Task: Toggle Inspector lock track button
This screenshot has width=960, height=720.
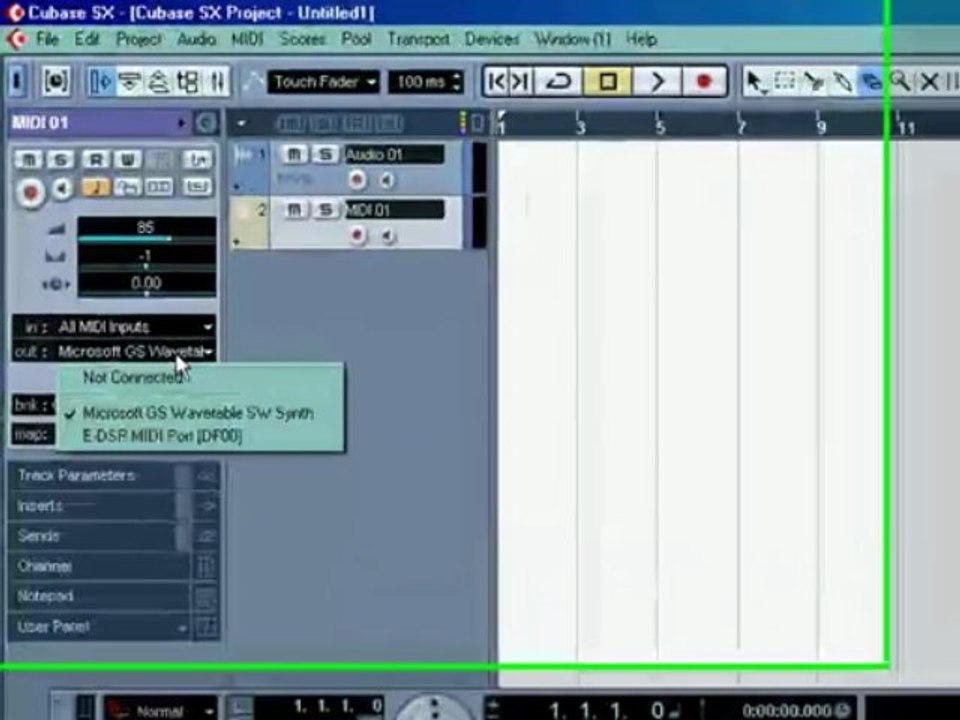Action: [x=127, y=187]
